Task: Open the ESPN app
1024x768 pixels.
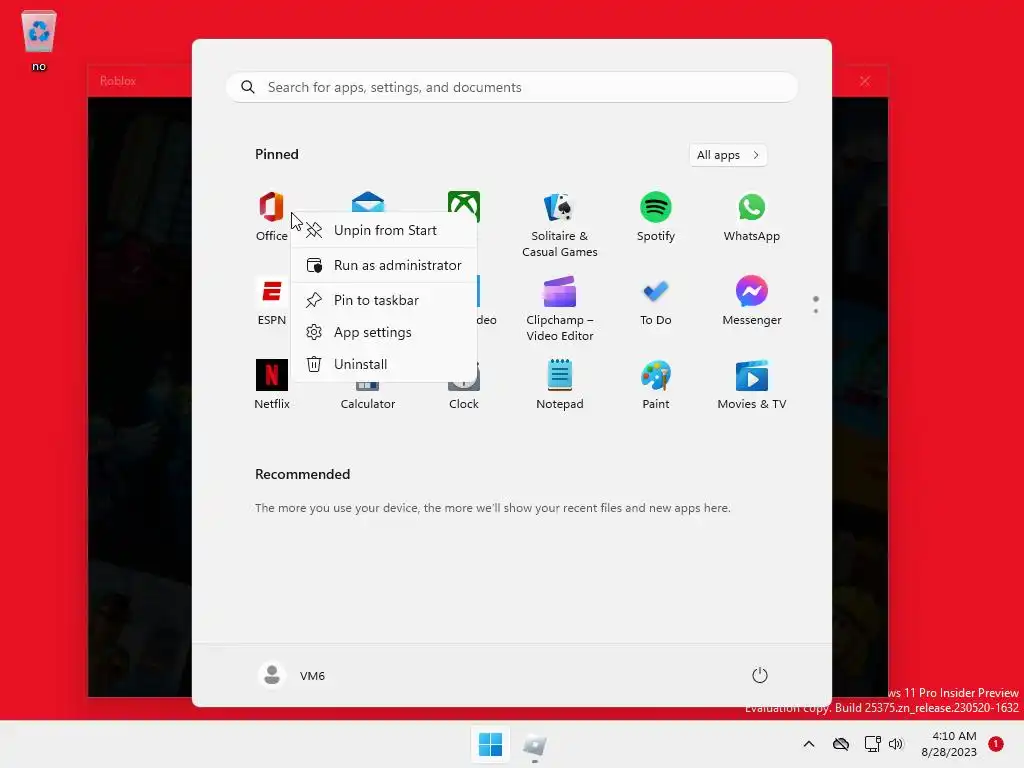Action: (x=272, y=300)
